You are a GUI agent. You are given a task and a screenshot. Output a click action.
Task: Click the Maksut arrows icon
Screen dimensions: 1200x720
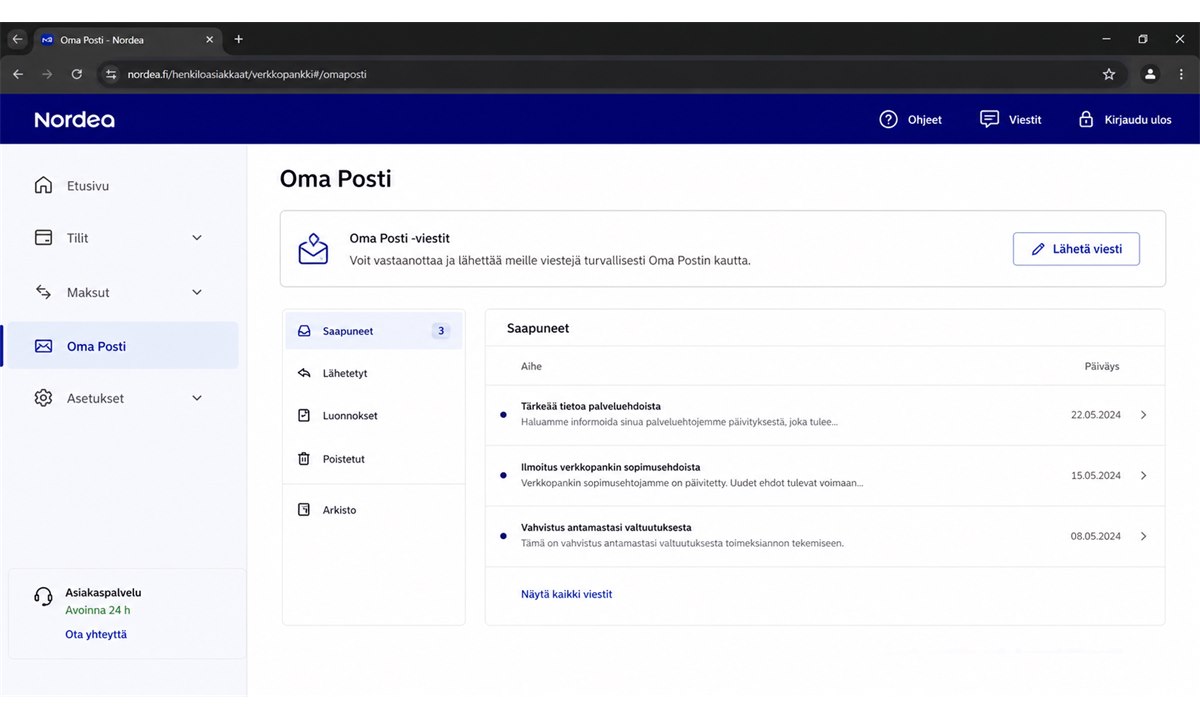[43, 292]
